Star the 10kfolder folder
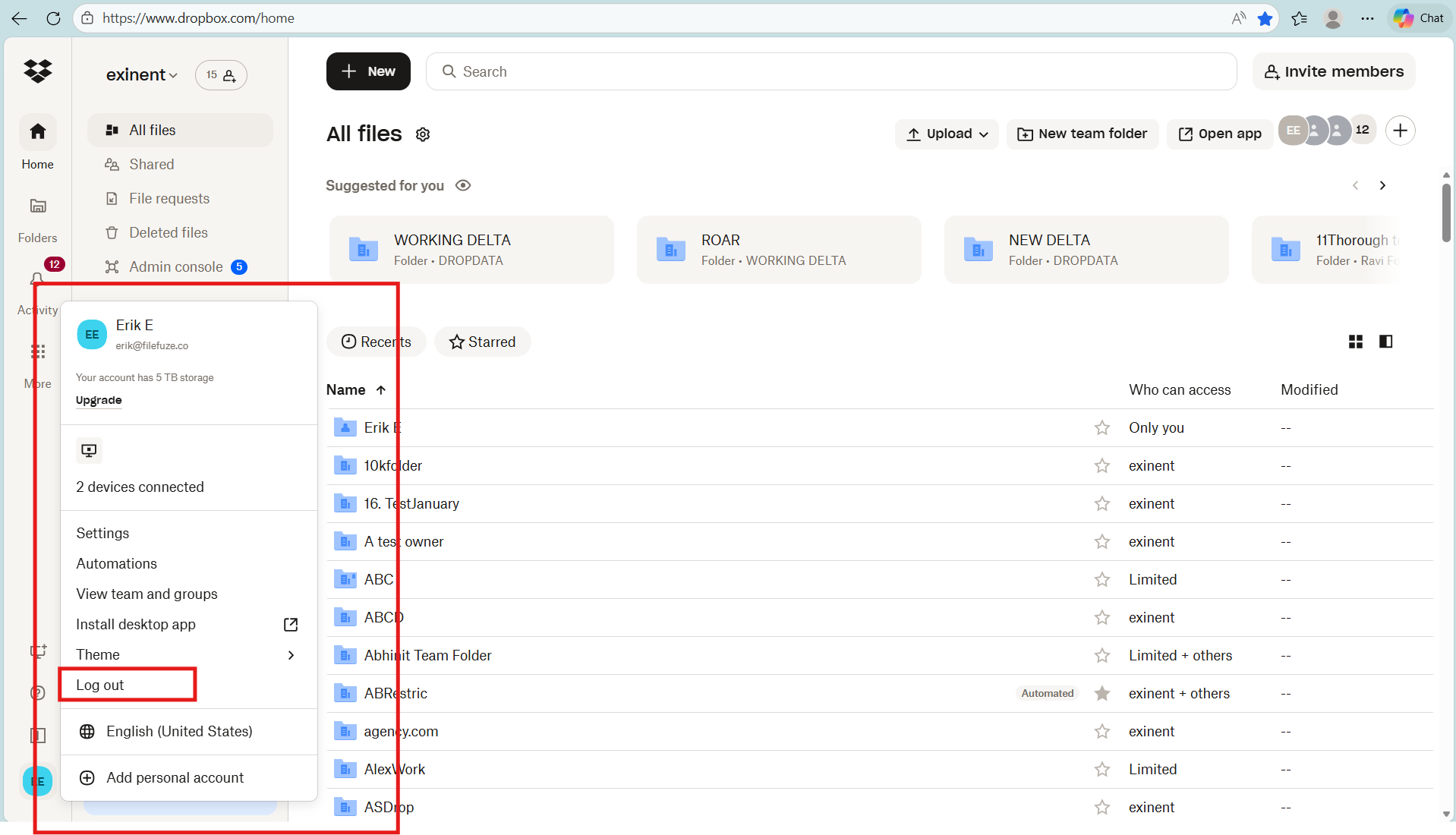Image resolution: width=1456 pixels, height=835 pixels. pos(1101,466)
